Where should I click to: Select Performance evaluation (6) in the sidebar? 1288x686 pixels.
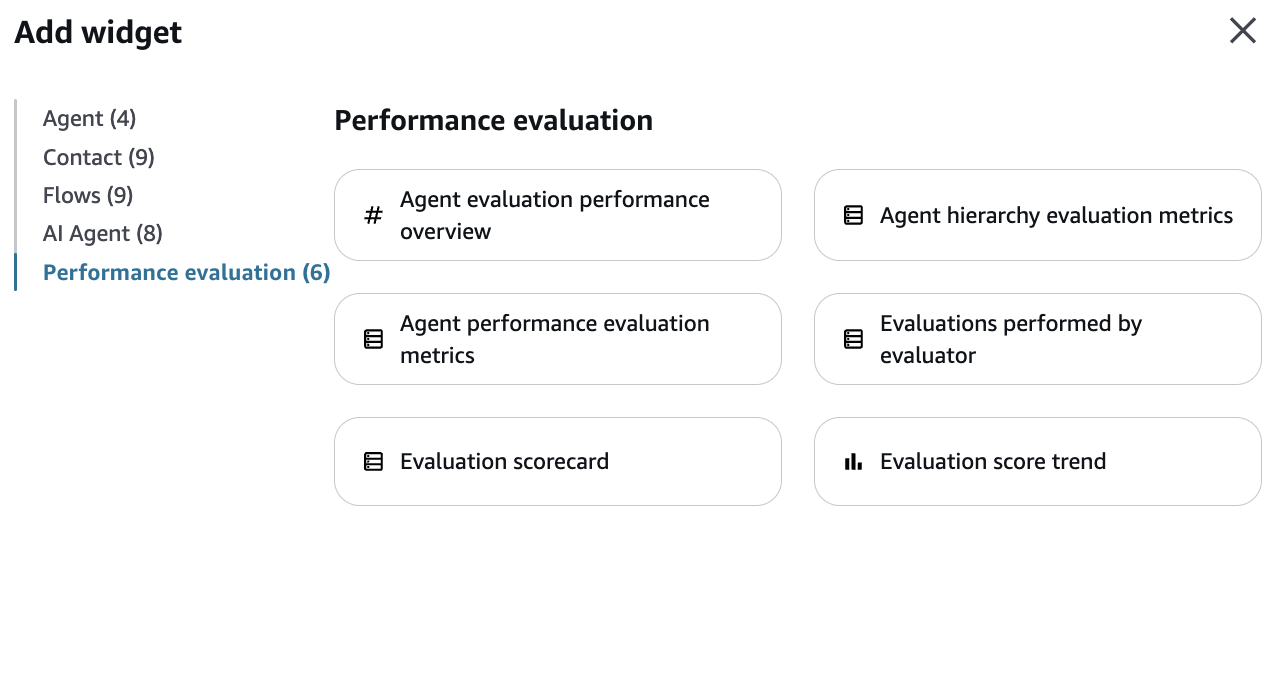pyautogui.click(x=186, y=272)
